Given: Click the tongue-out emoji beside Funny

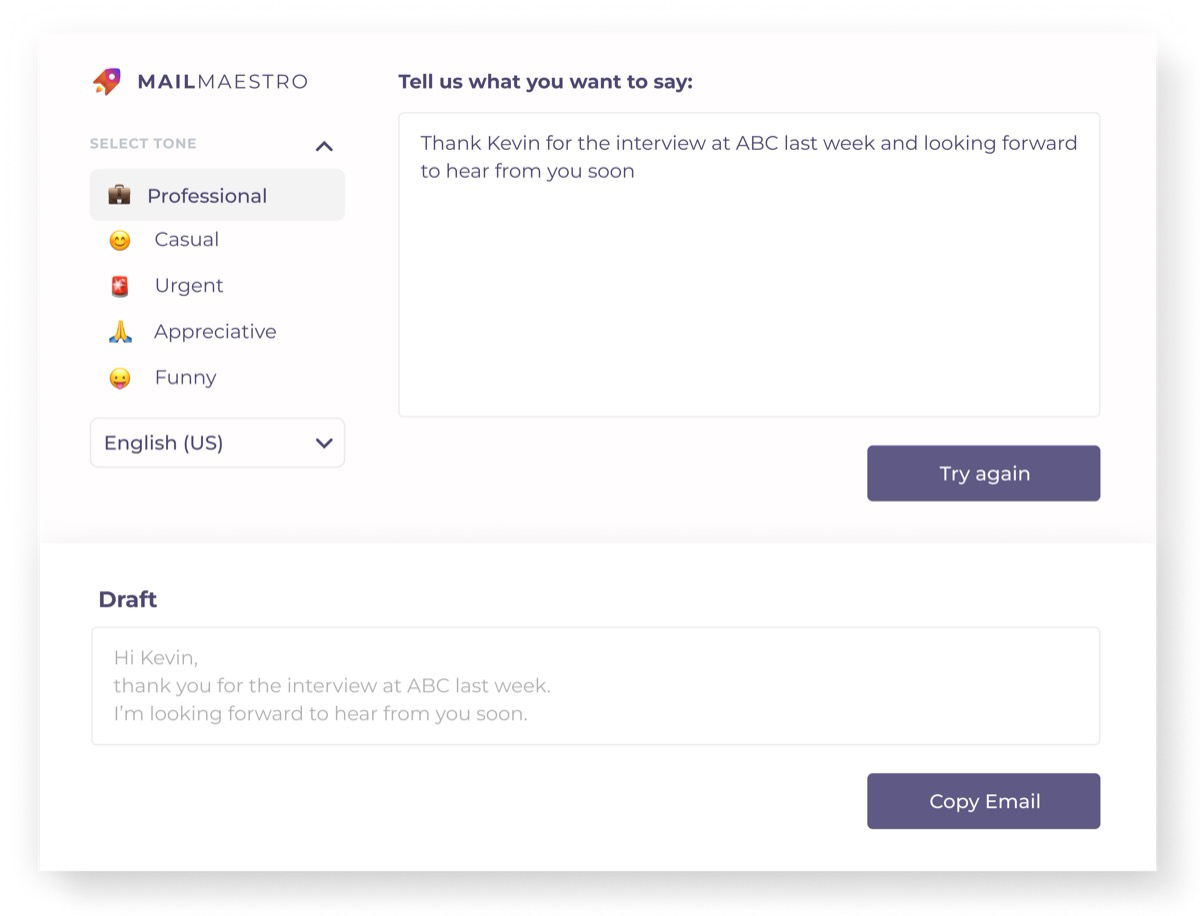Looking at the screenshot, I should pyautogui.click(x=120, y=378).
